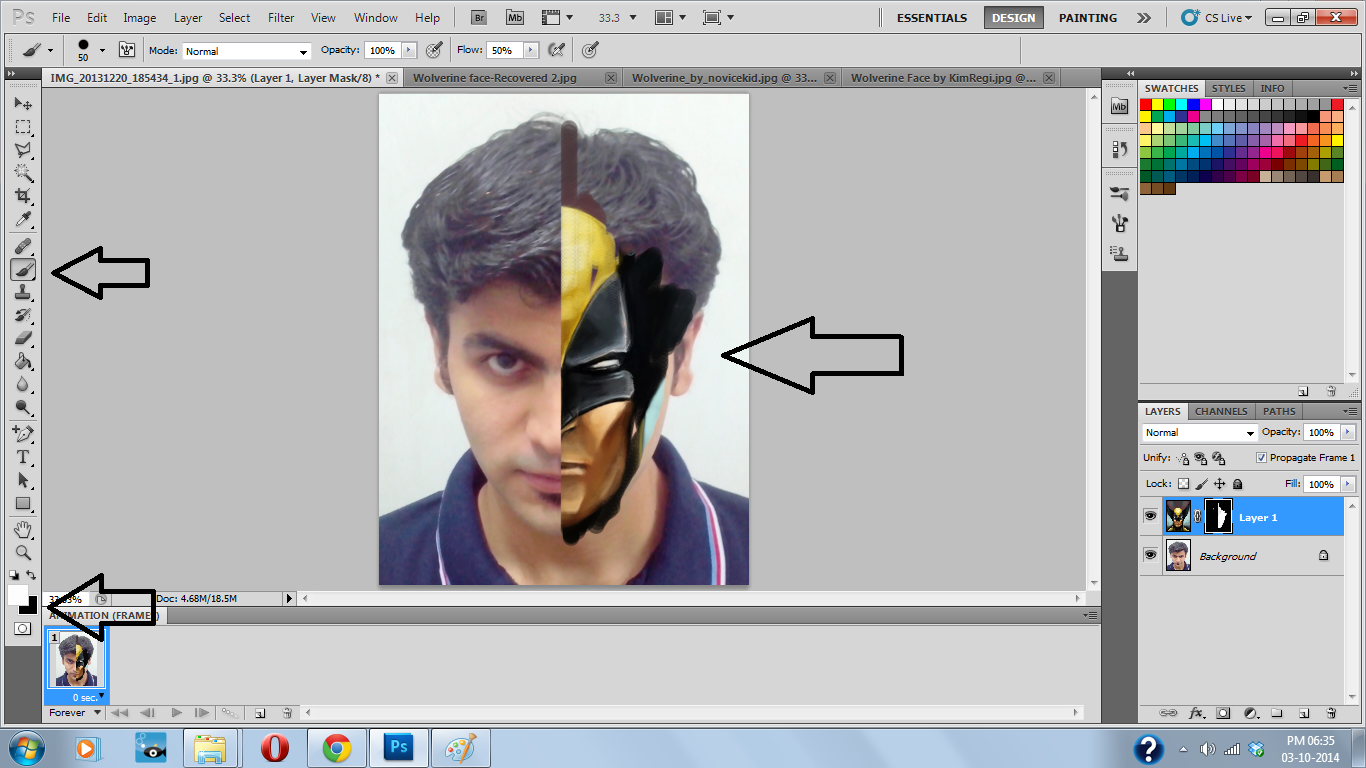This screenshot has width=1366, height=768.
Task: Click the PAINTING workspace button
Action: [x=1088, y=18]
